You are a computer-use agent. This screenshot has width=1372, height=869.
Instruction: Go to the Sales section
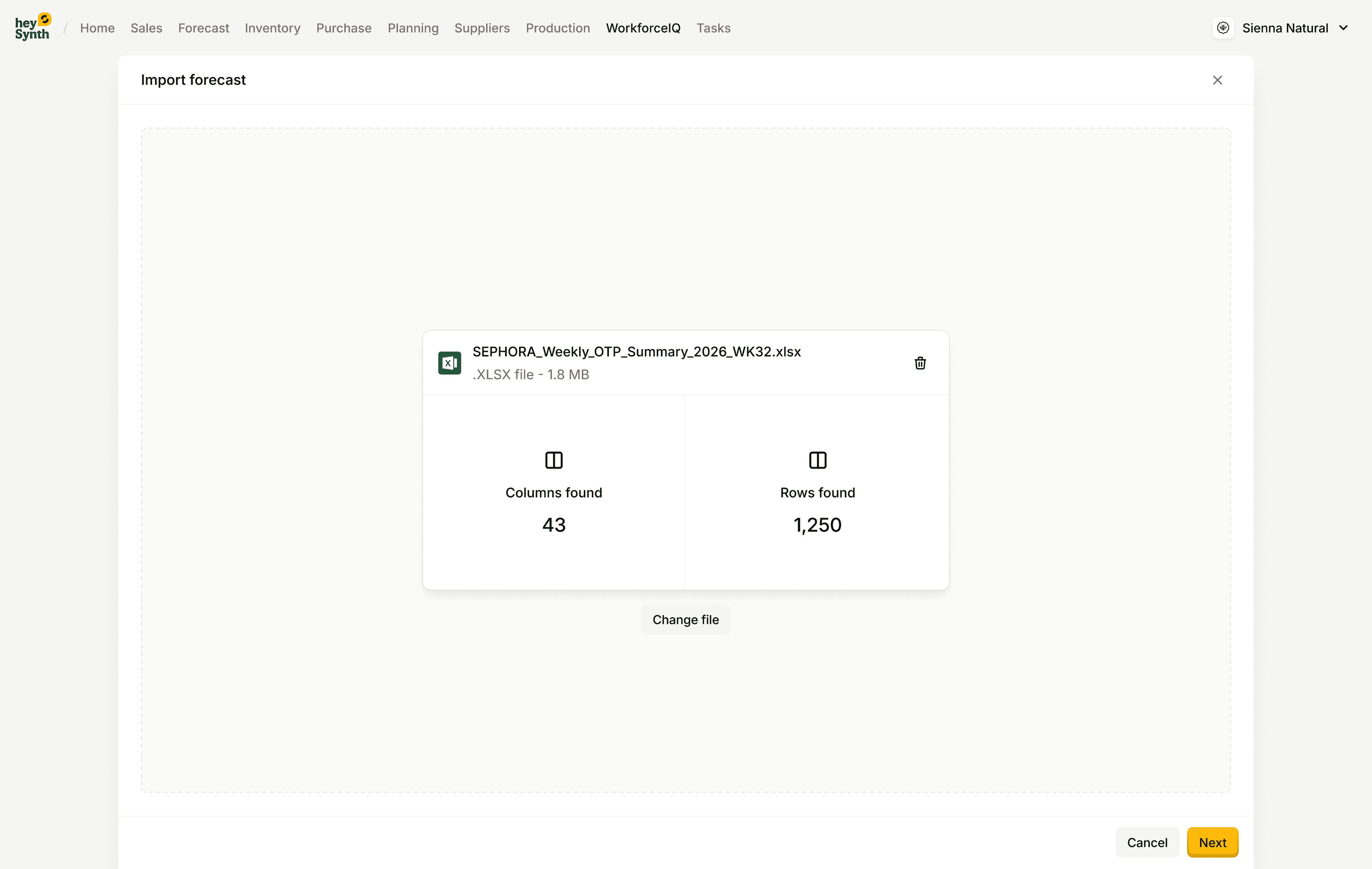(x=146, y=28)
